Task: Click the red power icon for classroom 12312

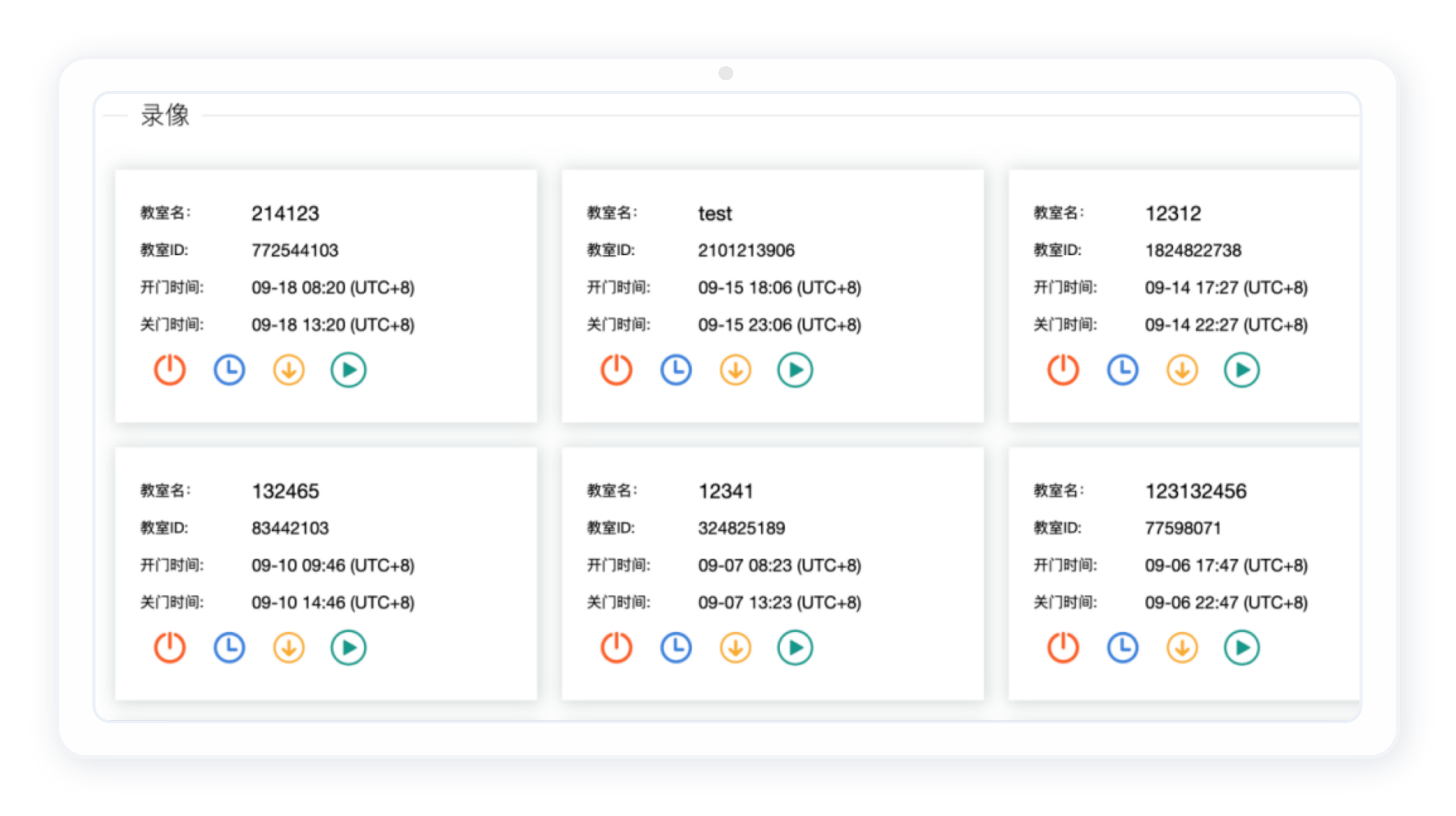Action: click(x=1063, y=370)
